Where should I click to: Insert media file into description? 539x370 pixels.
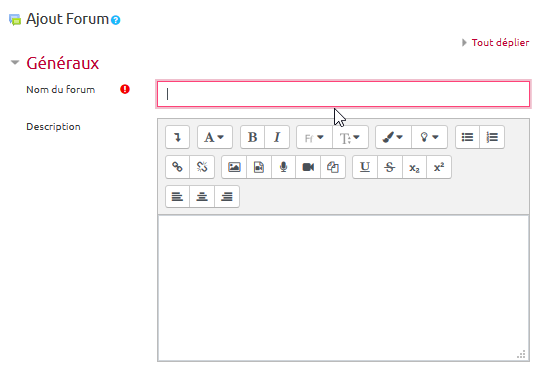pyautogui.click(x=259, y=167)
